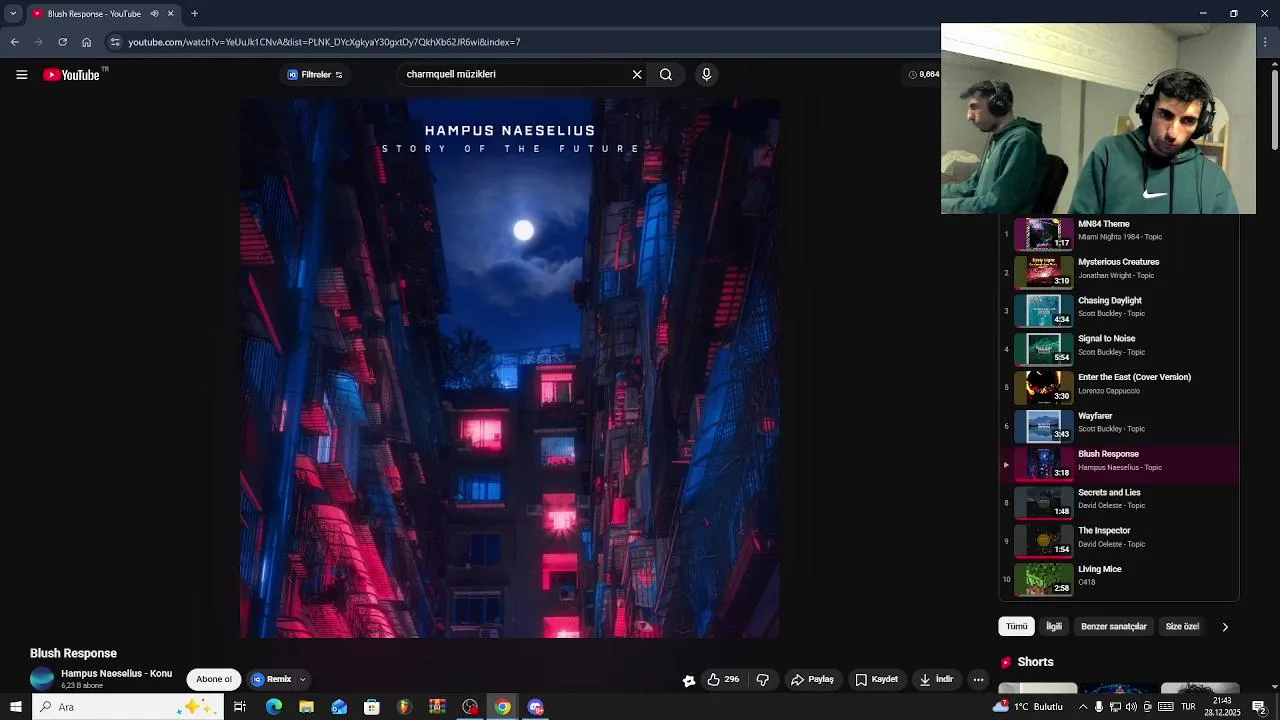The image size is (1280, 720).
Task: Open the weather widget showing 1°C Bulutlu
Action: pyautogui.click(x=1027, y=707)
